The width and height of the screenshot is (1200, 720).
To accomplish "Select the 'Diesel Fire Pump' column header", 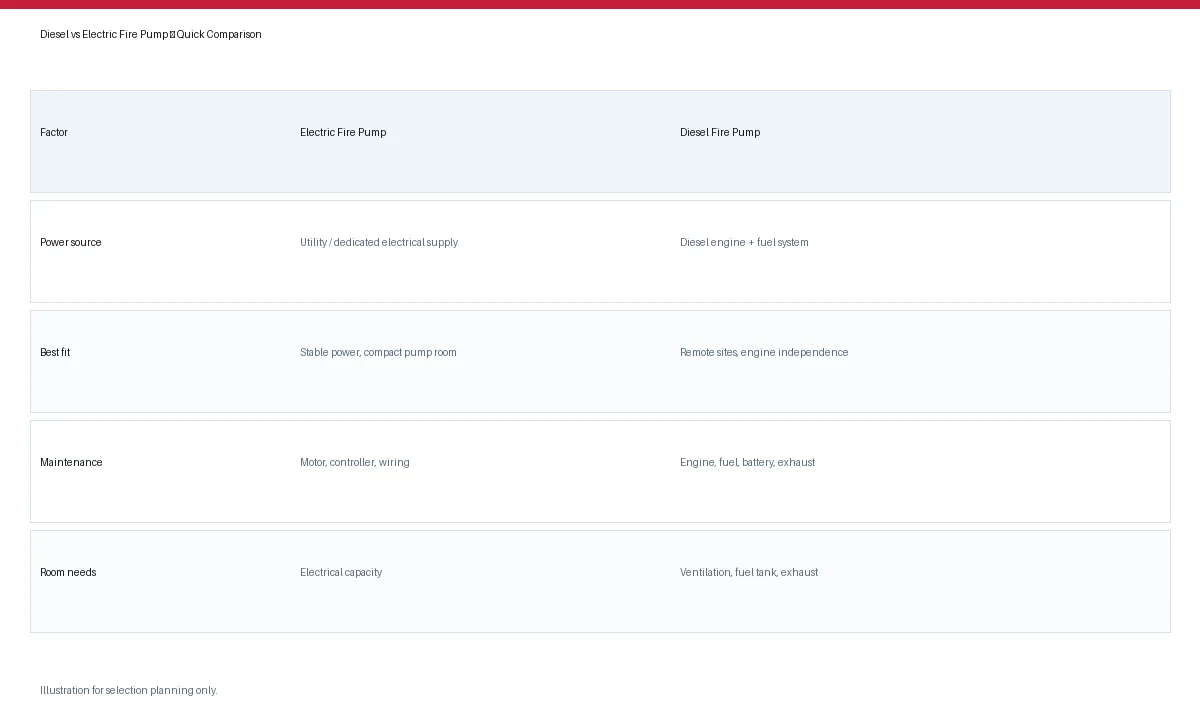I will tap(720, 132).
